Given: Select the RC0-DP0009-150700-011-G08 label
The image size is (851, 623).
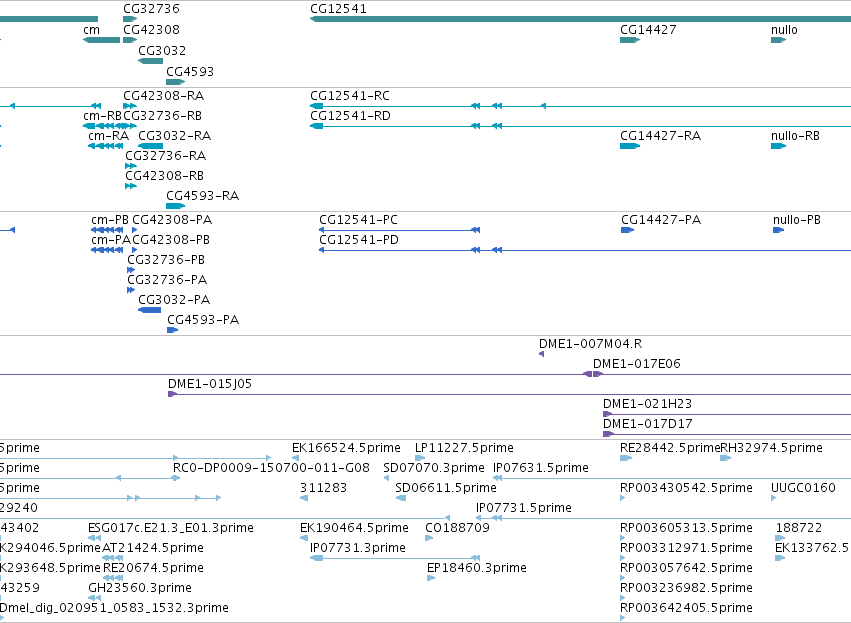Looking at the screenshot, I should pos(271,468).
